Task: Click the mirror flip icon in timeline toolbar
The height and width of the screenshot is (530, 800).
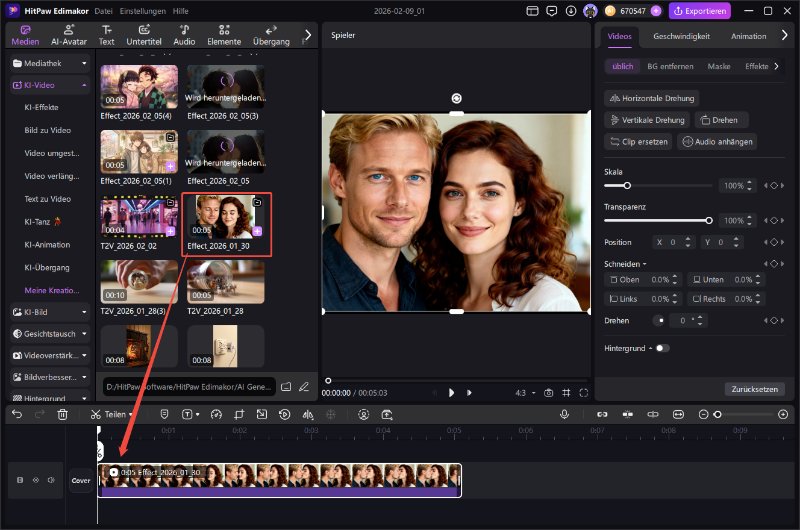Action: 308,415
